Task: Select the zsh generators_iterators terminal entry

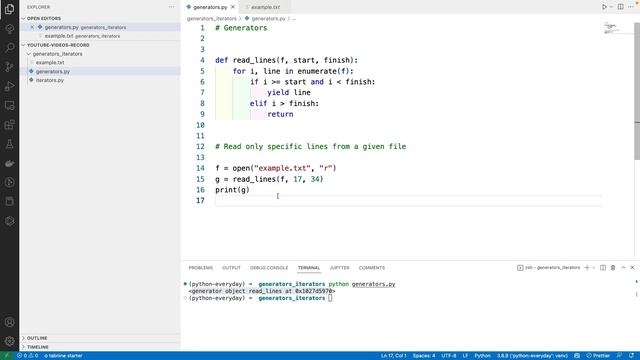Action: point(549,268)
